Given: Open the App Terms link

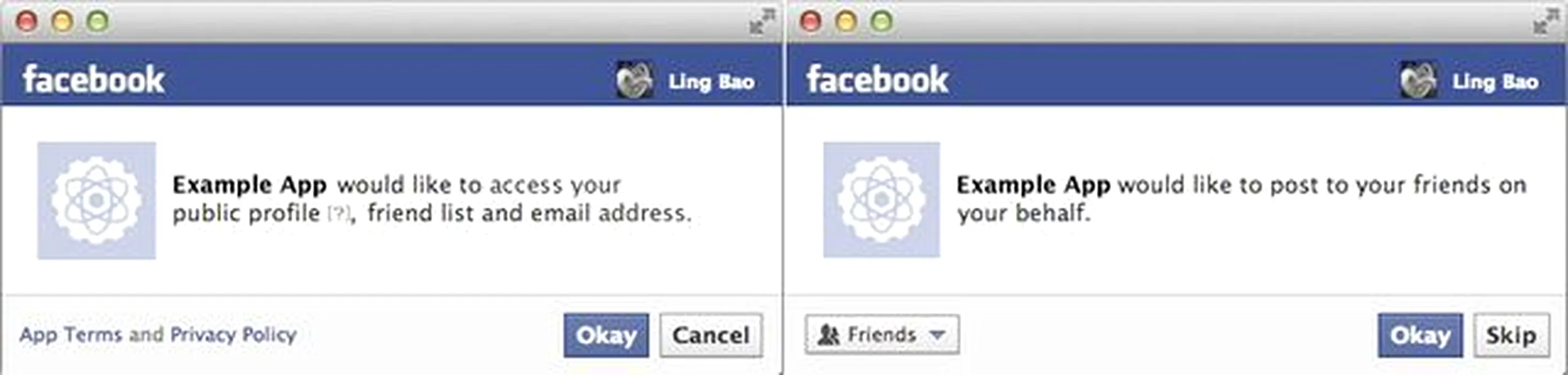Looking at the screenshot, I should coord(71,334).
